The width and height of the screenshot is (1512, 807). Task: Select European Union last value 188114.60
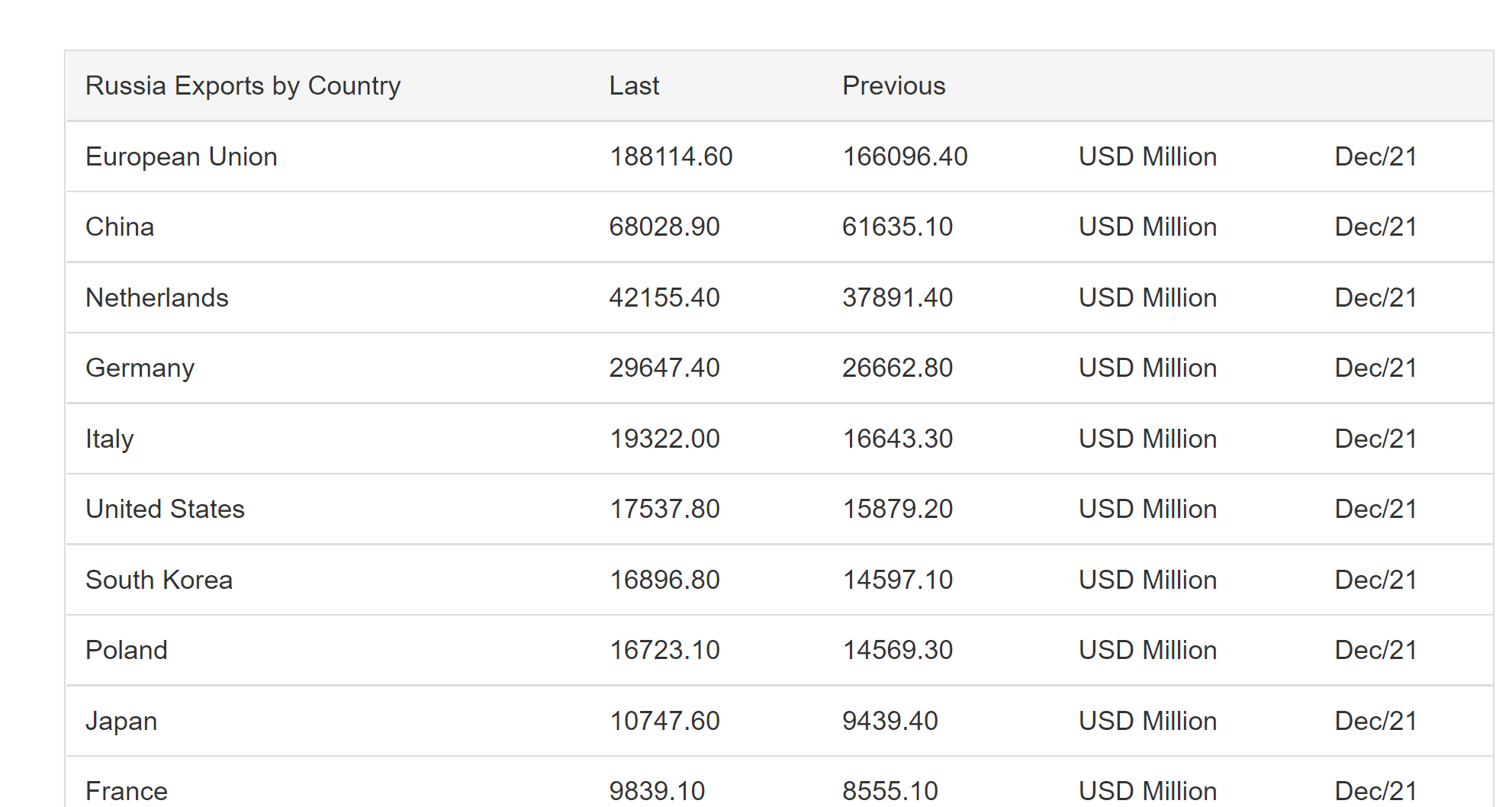(x=671, y=156)
